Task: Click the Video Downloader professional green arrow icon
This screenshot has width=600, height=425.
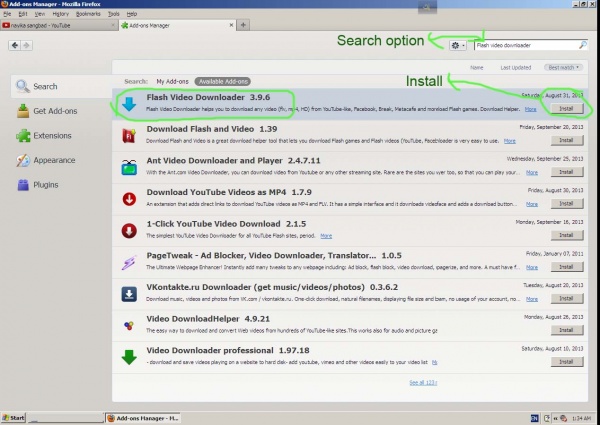Action: pos(129,357)
